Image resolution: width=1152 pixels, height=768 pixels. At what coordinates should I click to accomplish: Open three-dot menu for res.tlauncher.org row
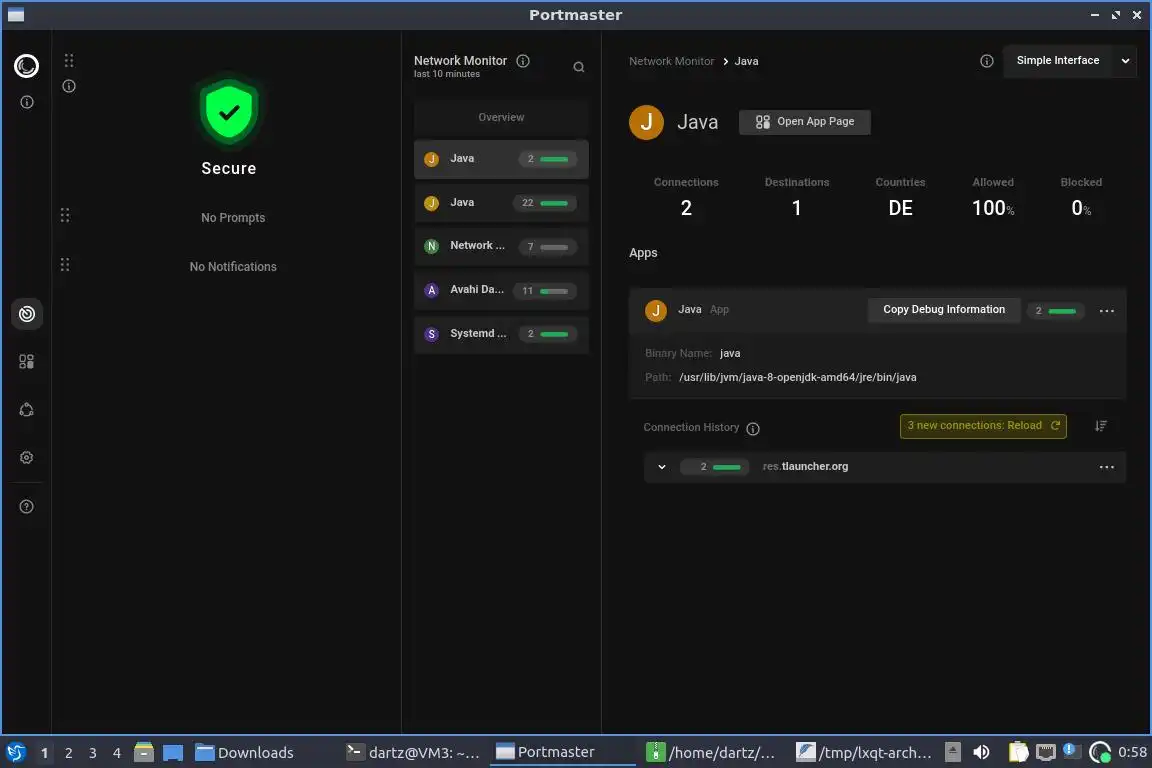pos(1106,467)
